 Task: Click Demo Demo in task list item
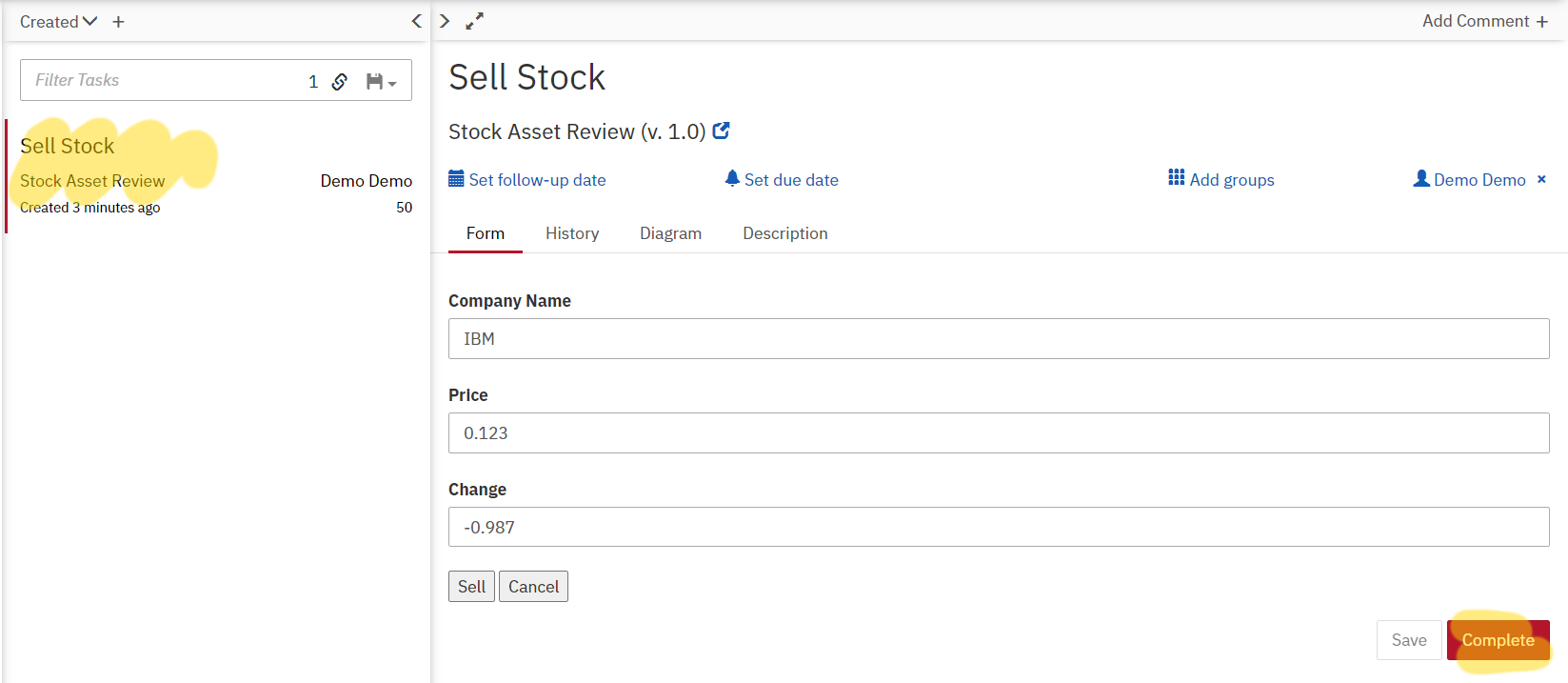pos(367,181)
